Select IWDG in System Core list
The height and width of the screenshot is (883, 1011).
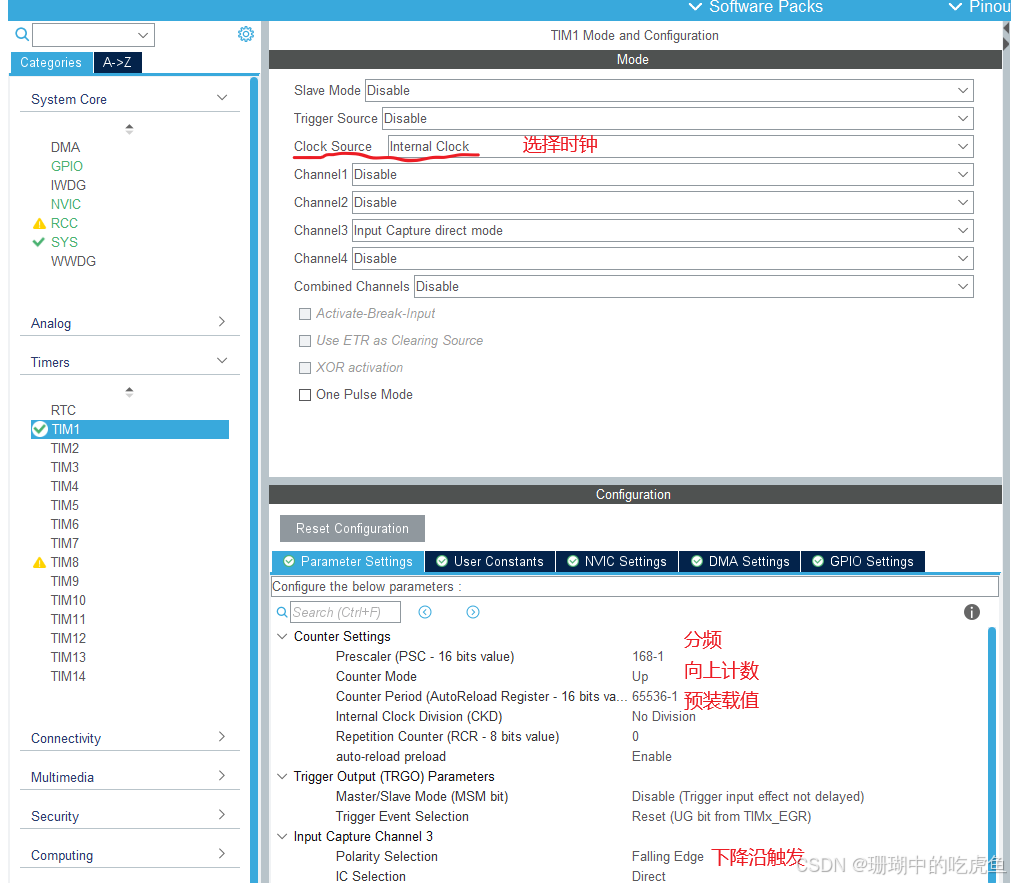click(68, 185)
